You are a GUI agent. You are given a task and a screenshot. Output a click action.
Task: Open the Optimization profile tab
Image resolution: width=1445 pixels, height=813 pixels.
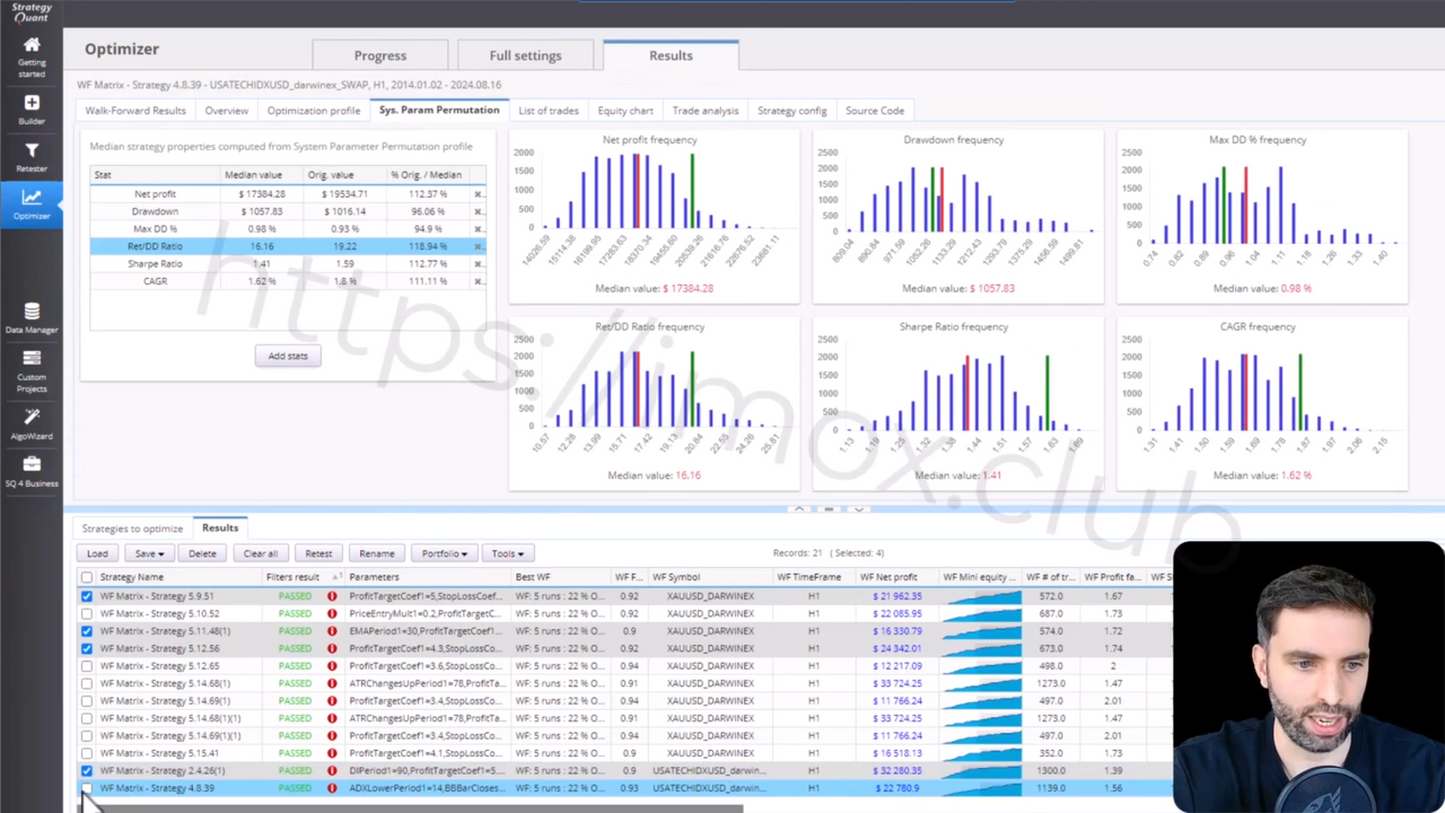(x=313, y=111)
